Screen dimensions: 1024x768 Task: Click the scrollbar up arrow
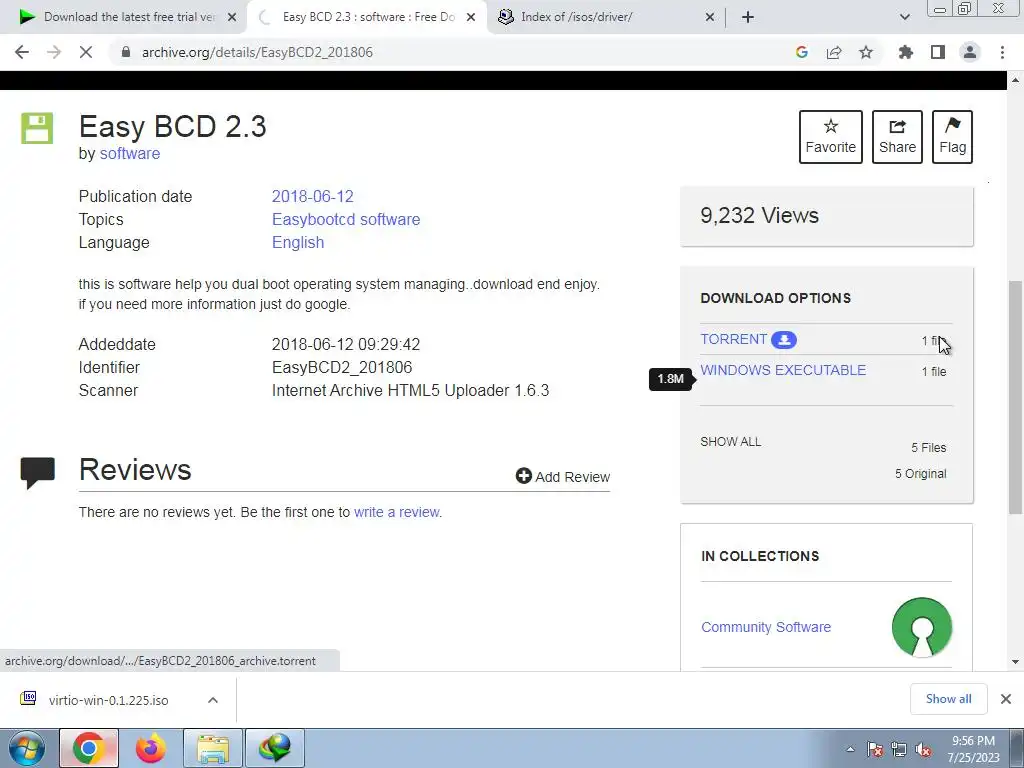[1015, 80]
